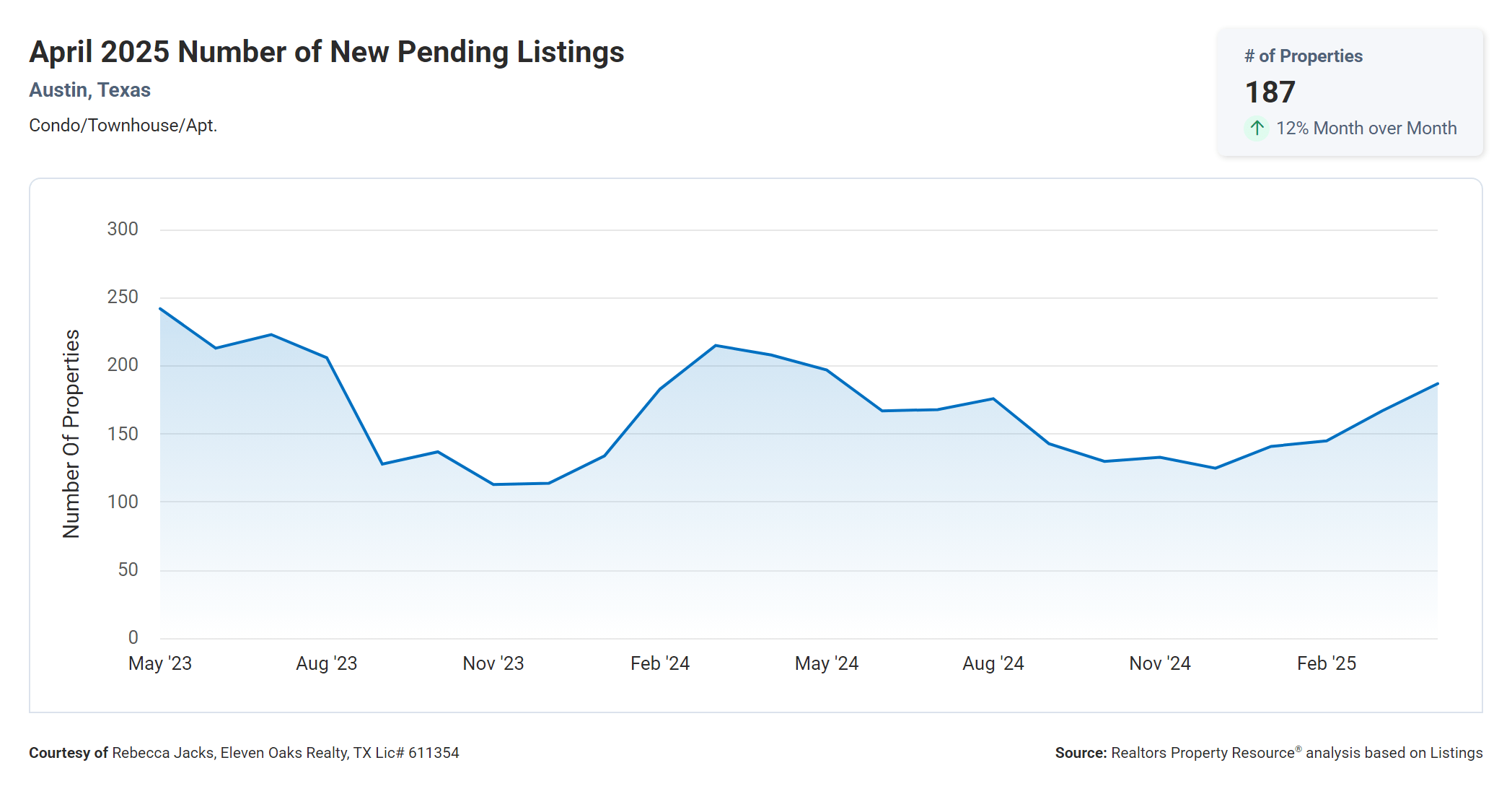Image resolution: width=1512 pixels, height=794 pixels.
Task: Click the "Feb '24" x-axis label
Action: [660, 663]
